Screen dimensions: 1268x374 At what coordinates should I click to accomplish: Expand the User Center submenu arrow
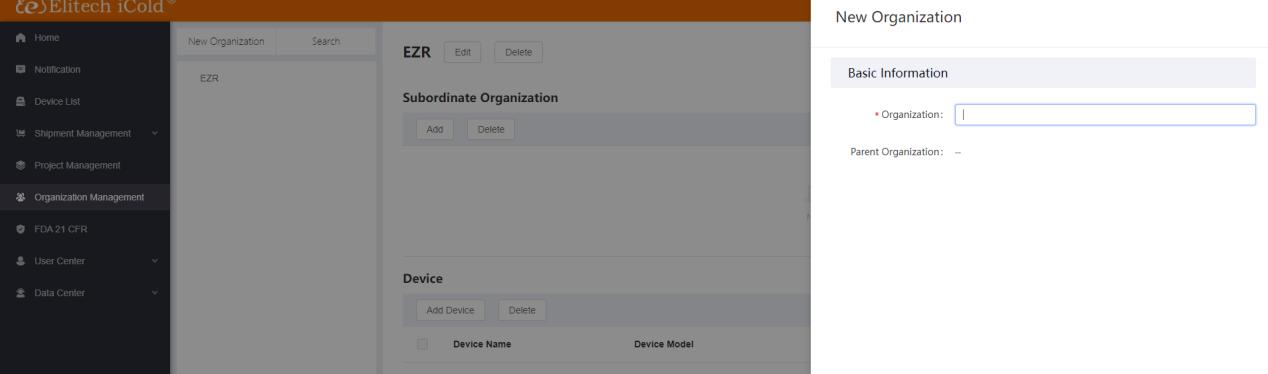pyautogui.click(x=155, y=262)
